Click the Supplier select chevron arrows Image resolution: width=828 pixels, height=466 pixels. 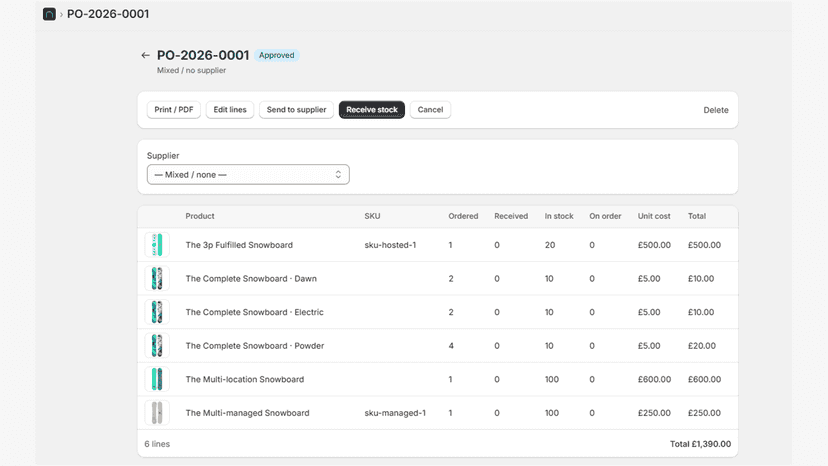[x=338, y=174]
